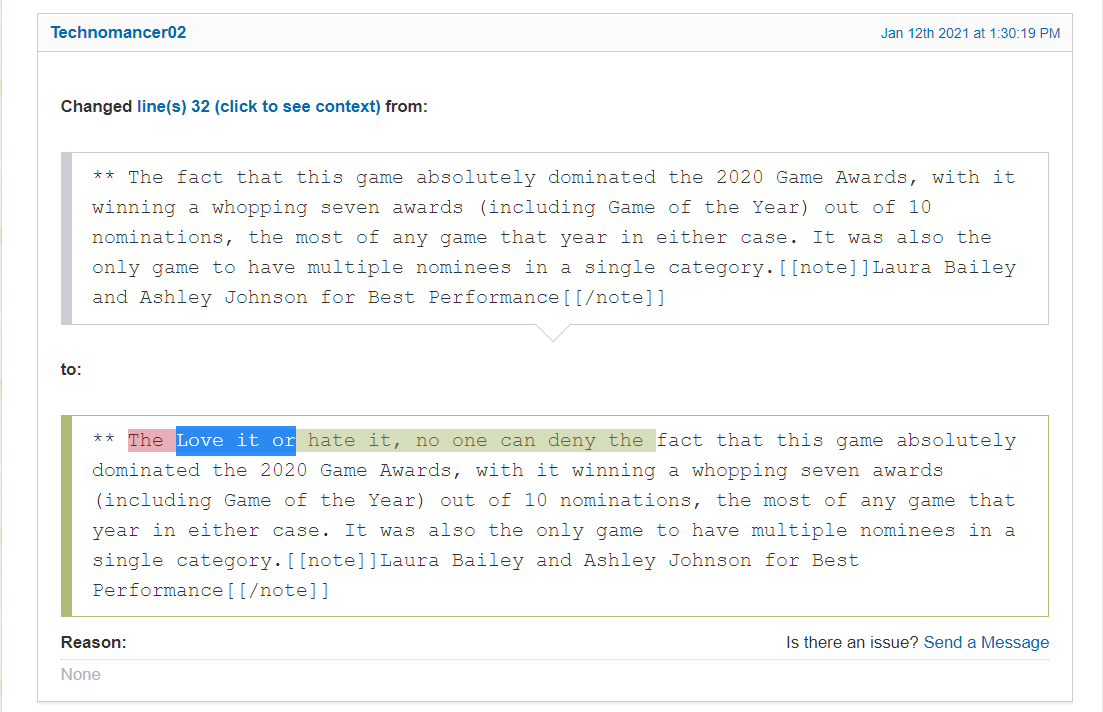This screenshot has height=712, width=1103.
Task: Select the "to:" label
Action: (x=71, y=369)
